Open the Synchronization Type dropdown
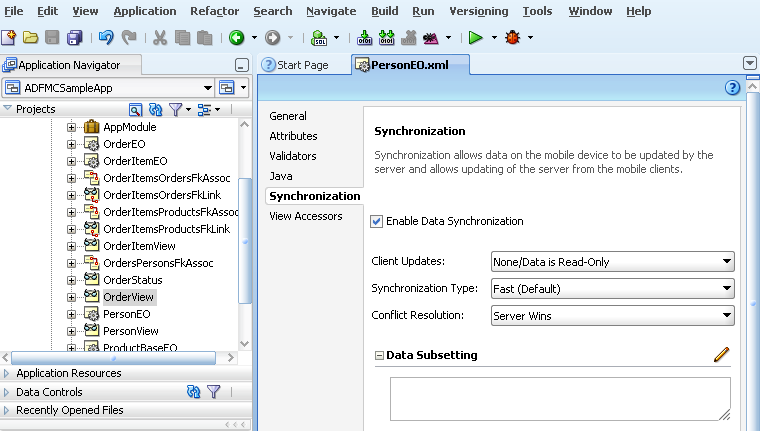This screenshot has width=760, height=431. tap(613, 288)
